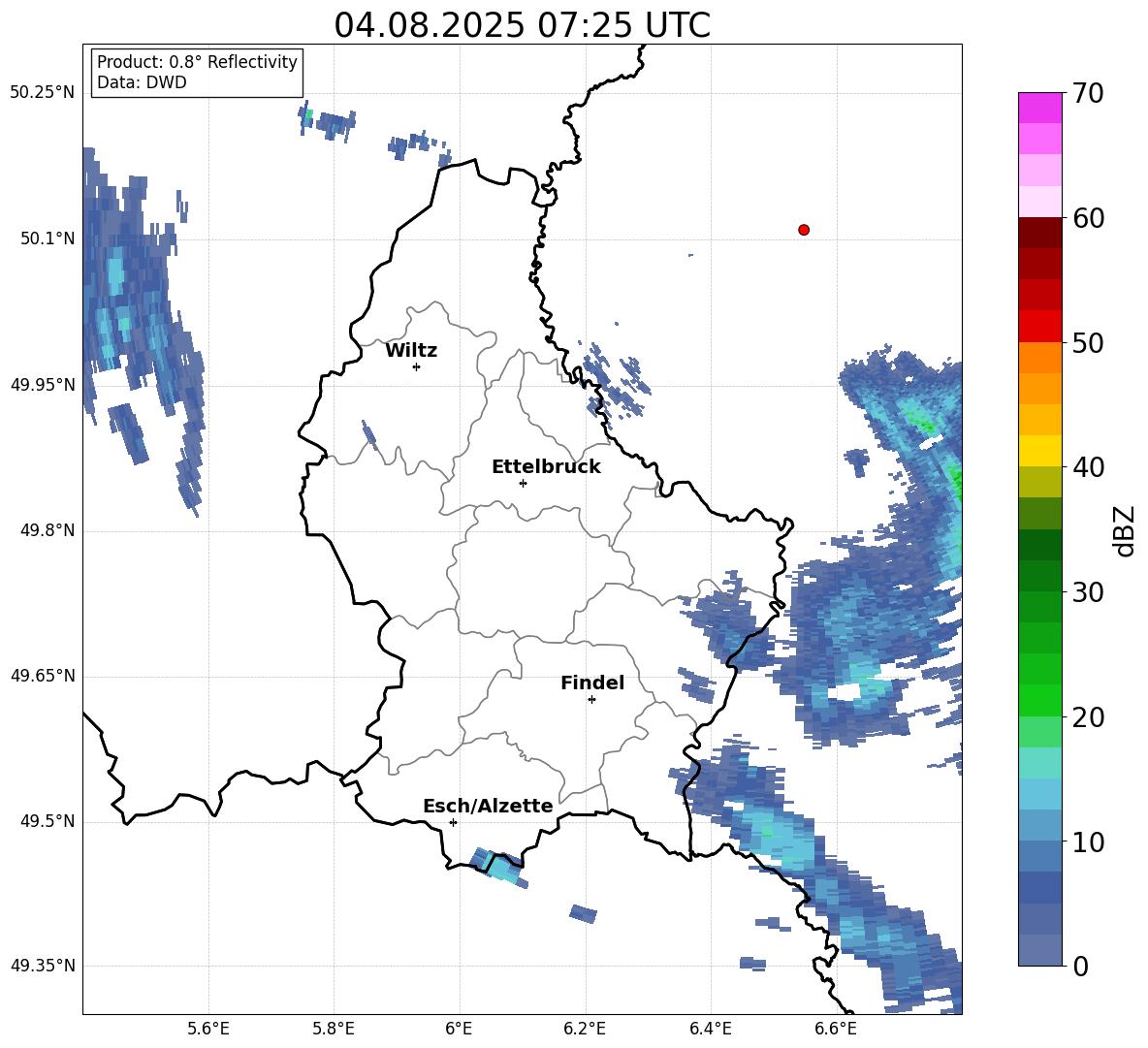
Task: Click the 49.8°N latitude label
Action: (x=47, y=530)
